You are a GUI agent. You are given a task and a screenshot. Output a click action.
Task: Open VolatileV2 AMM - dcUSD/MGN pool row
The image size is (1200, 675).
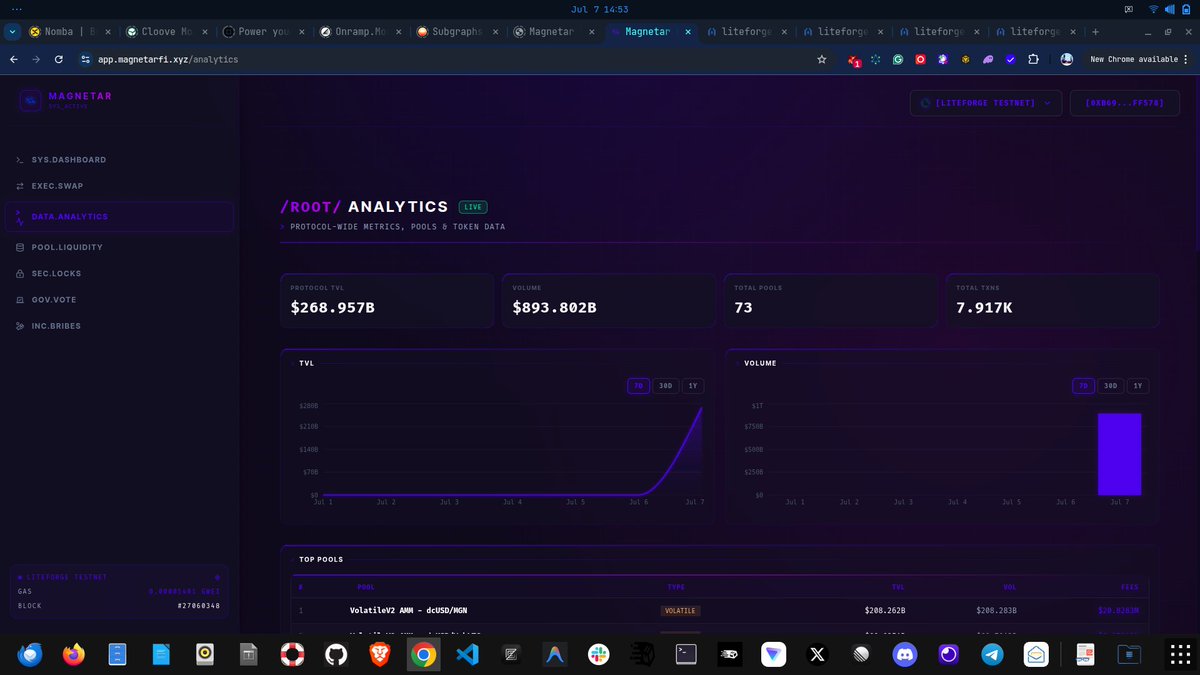[x=720, y=610]
